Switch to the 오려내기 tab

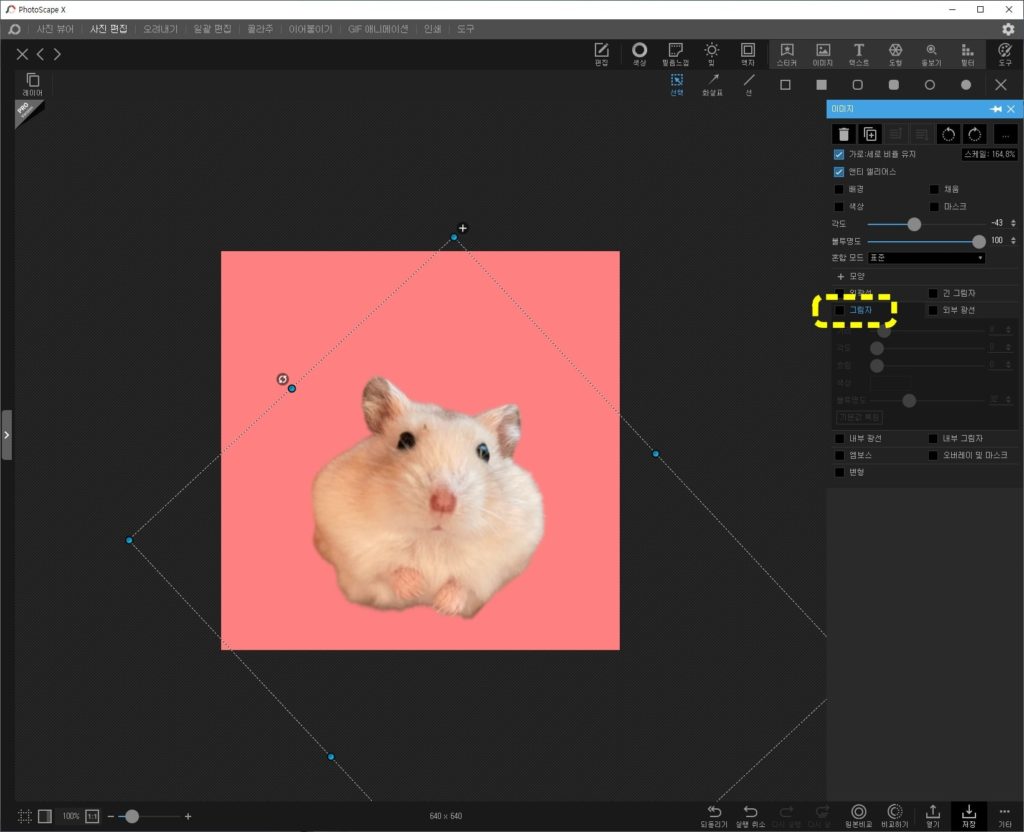click(160, 29)
